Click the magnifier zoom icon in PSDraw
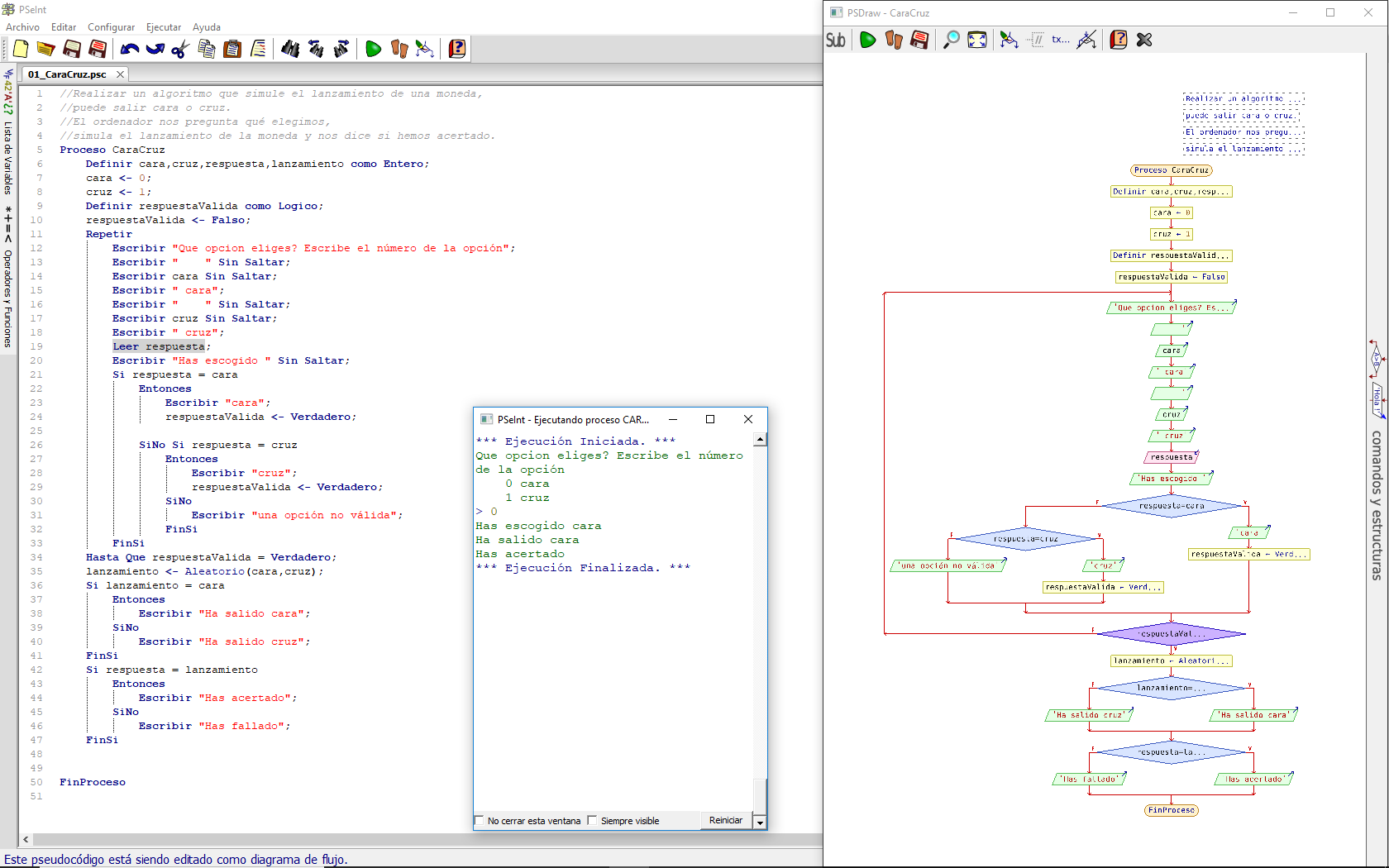 (x=952, y=40)
